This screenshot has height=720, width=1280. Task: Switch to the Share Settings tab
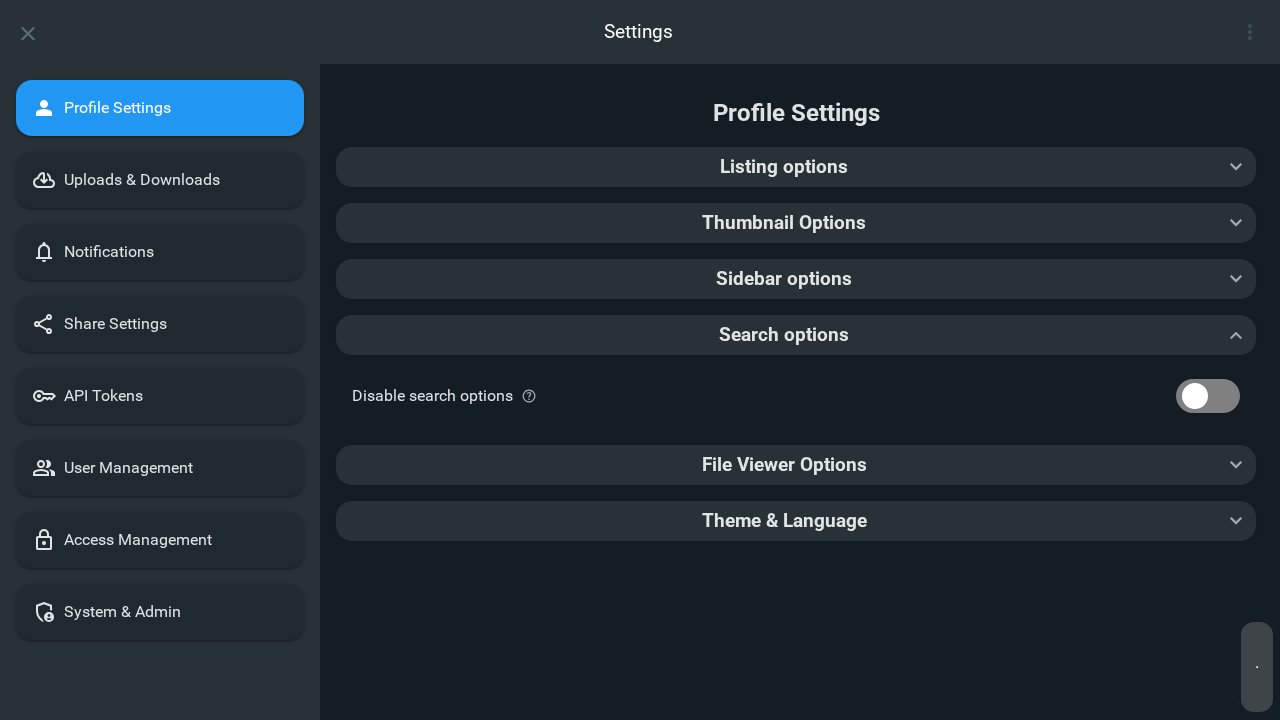160,324
